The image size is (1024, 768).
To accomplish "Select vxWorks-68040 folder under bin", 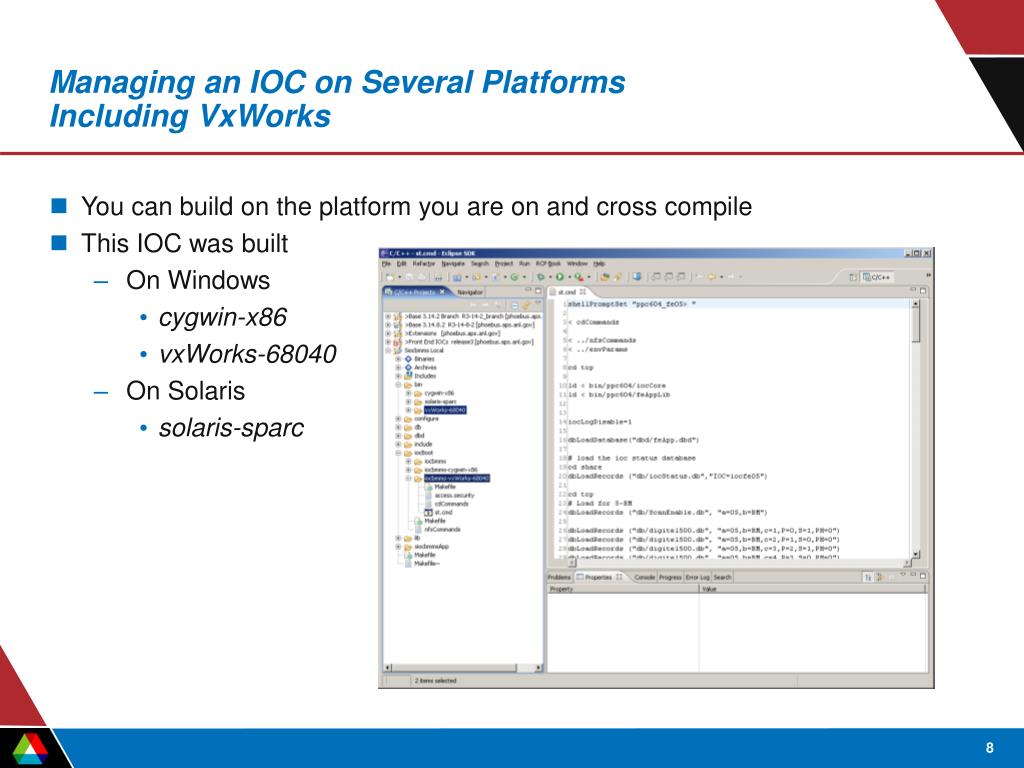I will [x=445, y=410].
